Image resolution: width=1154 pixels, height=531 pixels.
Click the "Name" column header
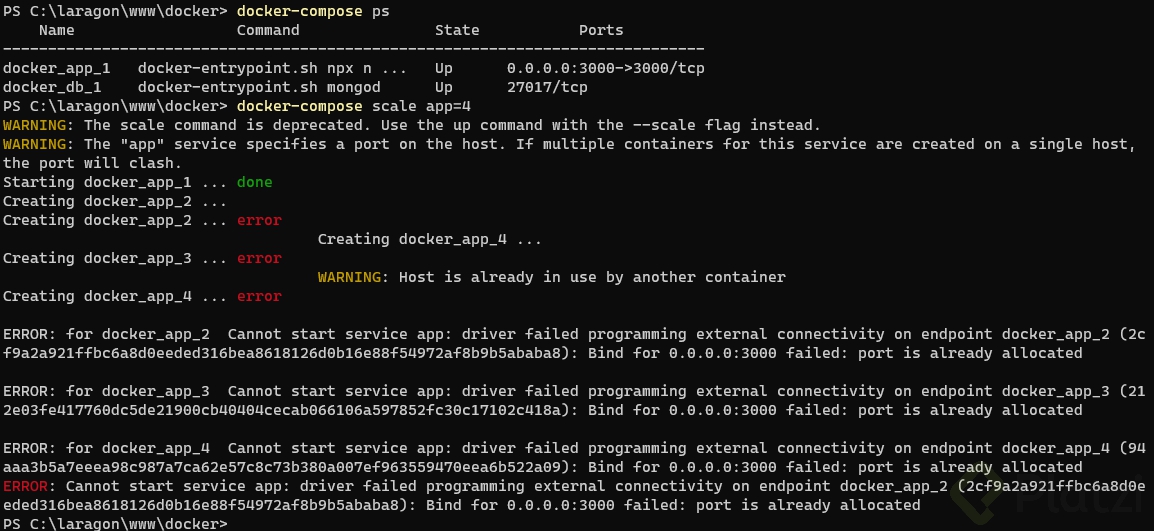(x=56, y=30)
